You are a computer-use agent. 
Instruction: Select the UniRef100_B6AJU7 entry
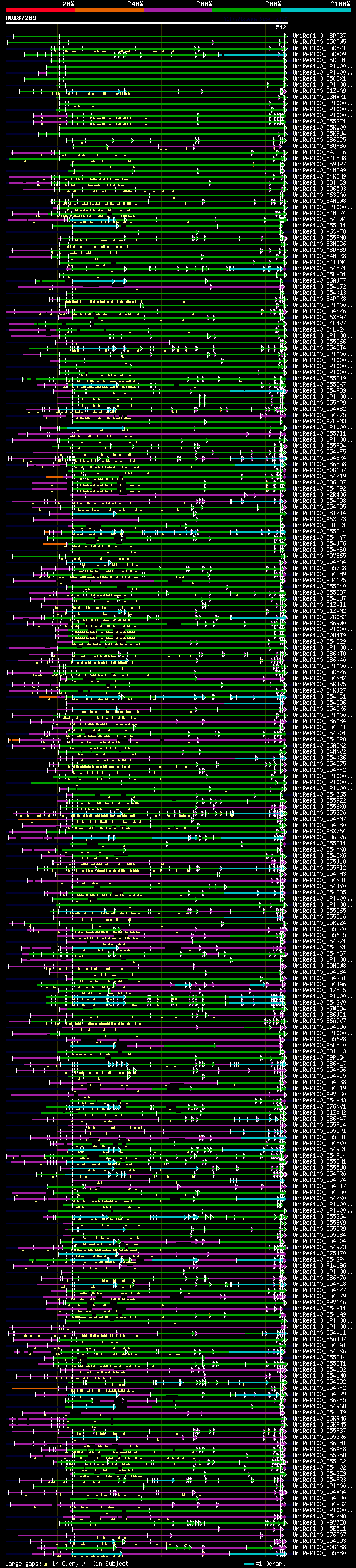pos(319,1339)
